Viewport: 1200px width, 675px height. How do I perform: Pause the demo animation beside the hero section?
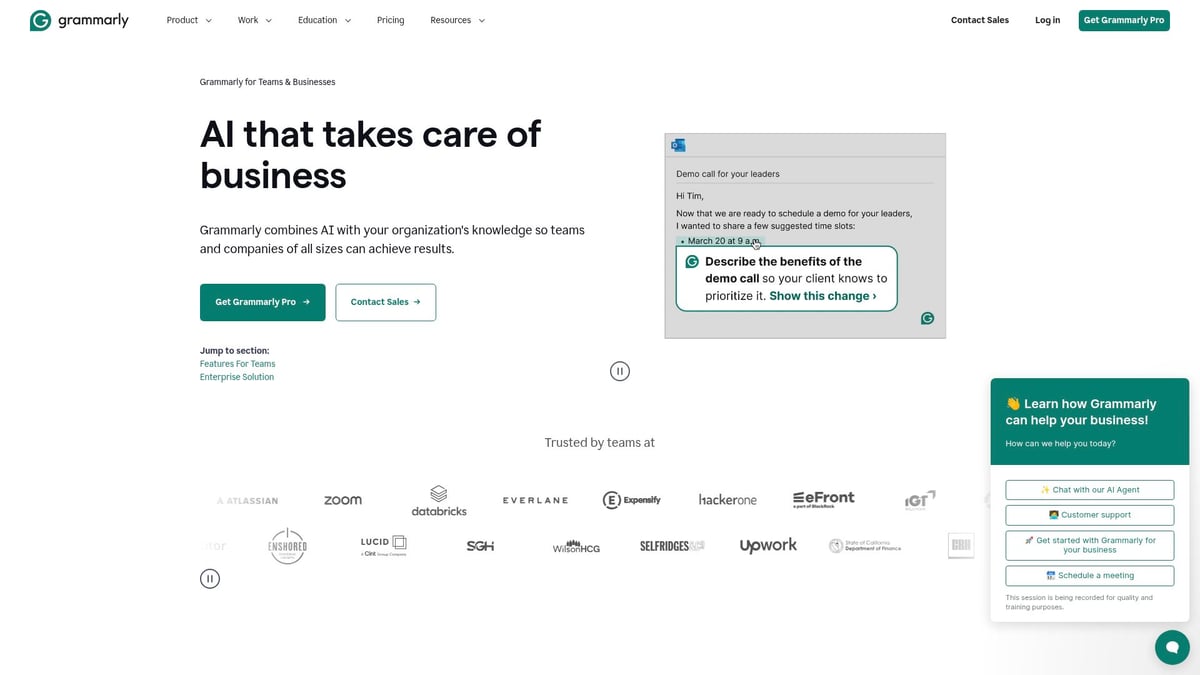coord(620,370)
